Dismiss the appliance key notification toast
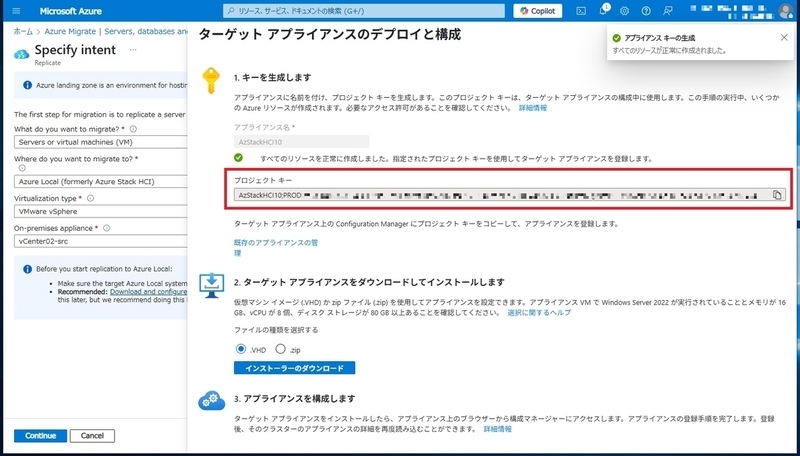 coord(784,37)
